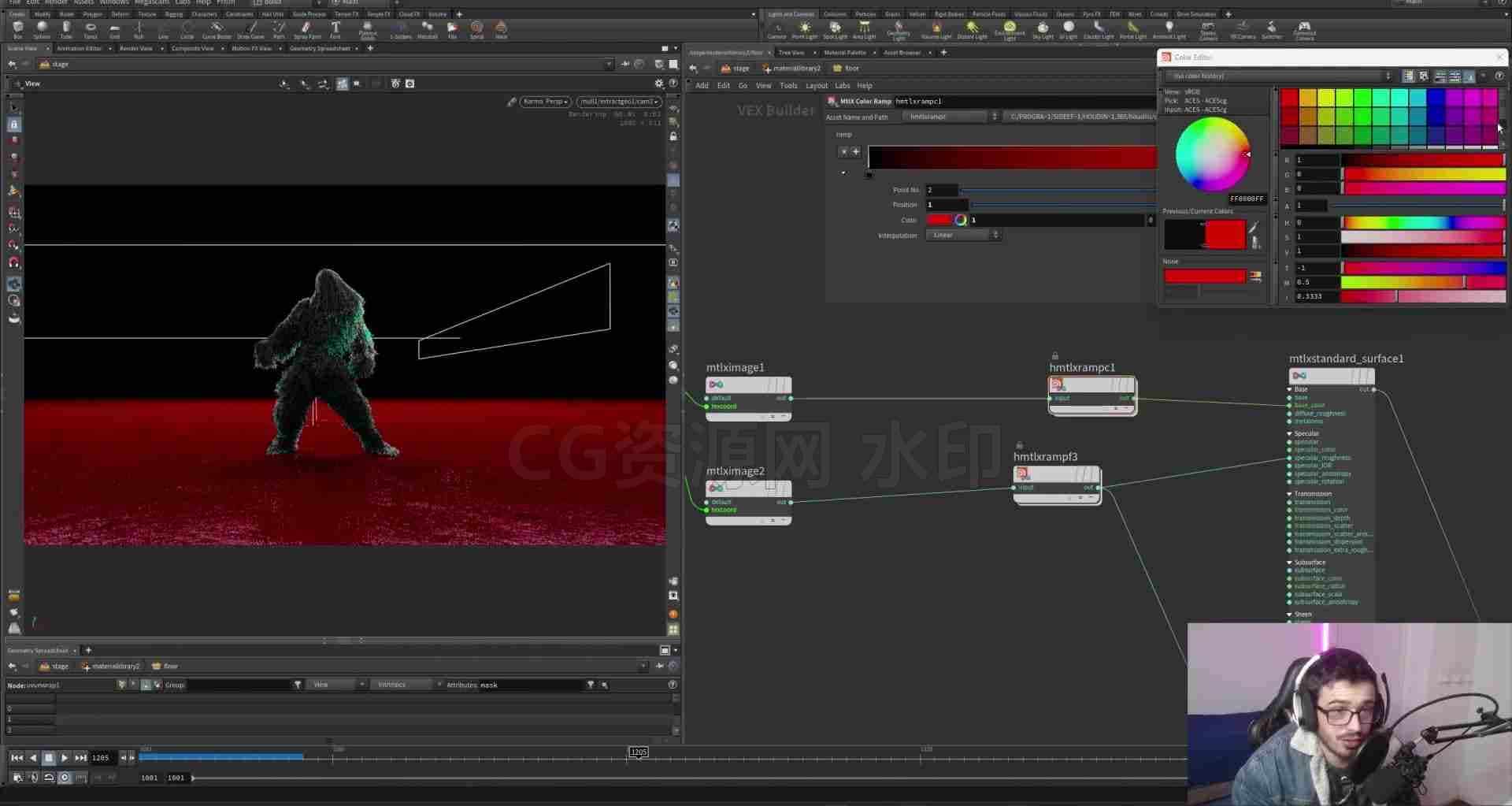
Task: Click the Camera shelf tool
Action: (x=776, y=30)
